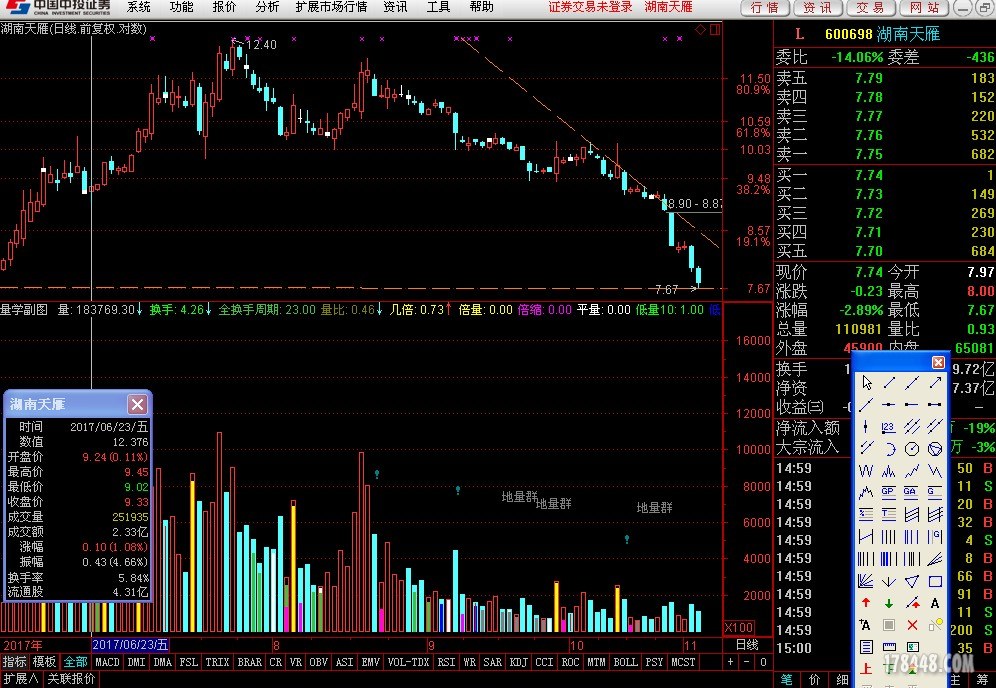The image size is (996, 688).
Task: Open the 工具 menu
Action: point(438,7)
